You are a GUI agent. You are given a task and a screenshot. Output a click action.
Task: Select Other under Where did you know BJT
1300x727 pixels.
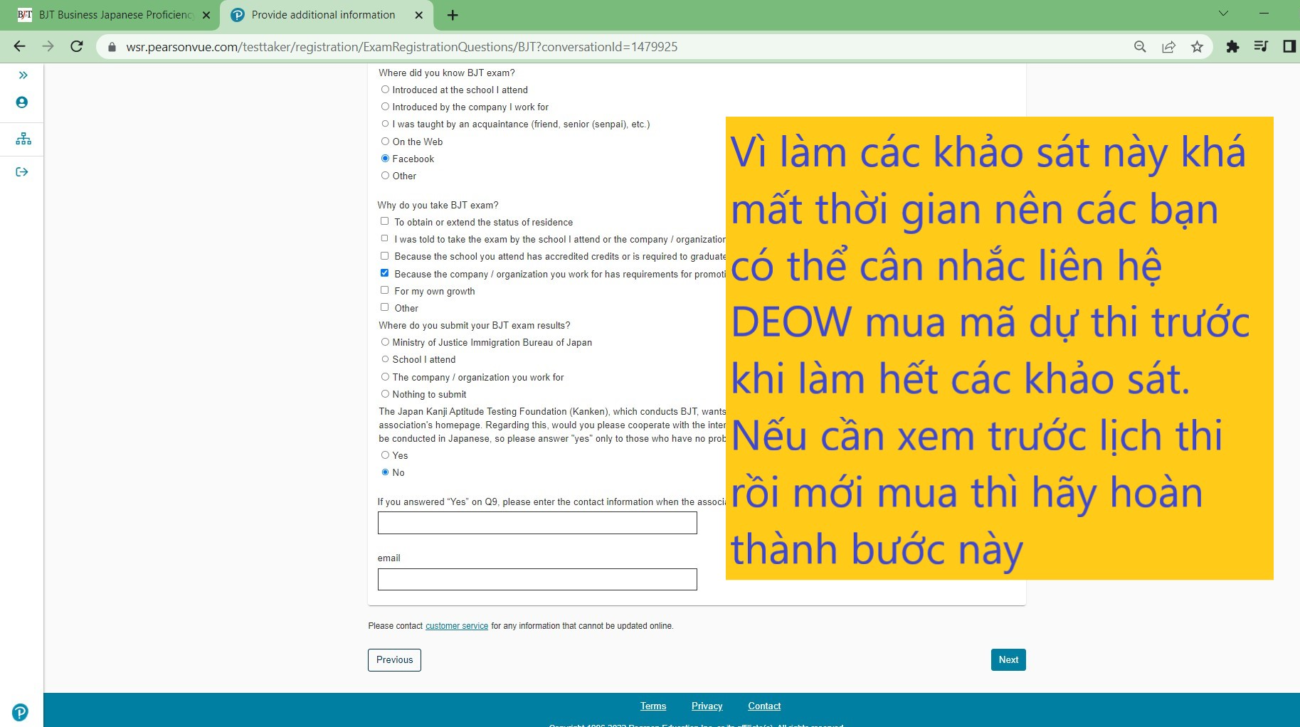(x=385, y=175)
